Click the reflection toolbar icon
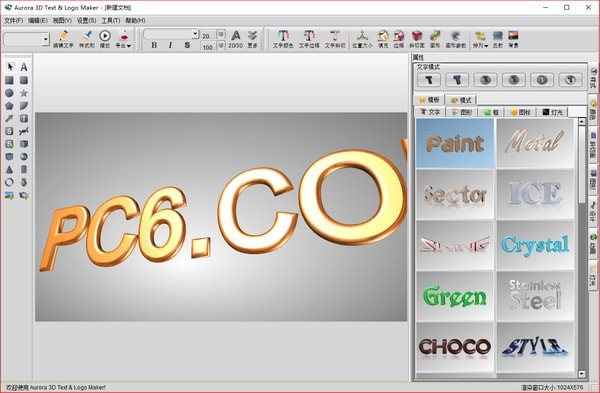Screen dimensions: 600x393 coord(497,39)
